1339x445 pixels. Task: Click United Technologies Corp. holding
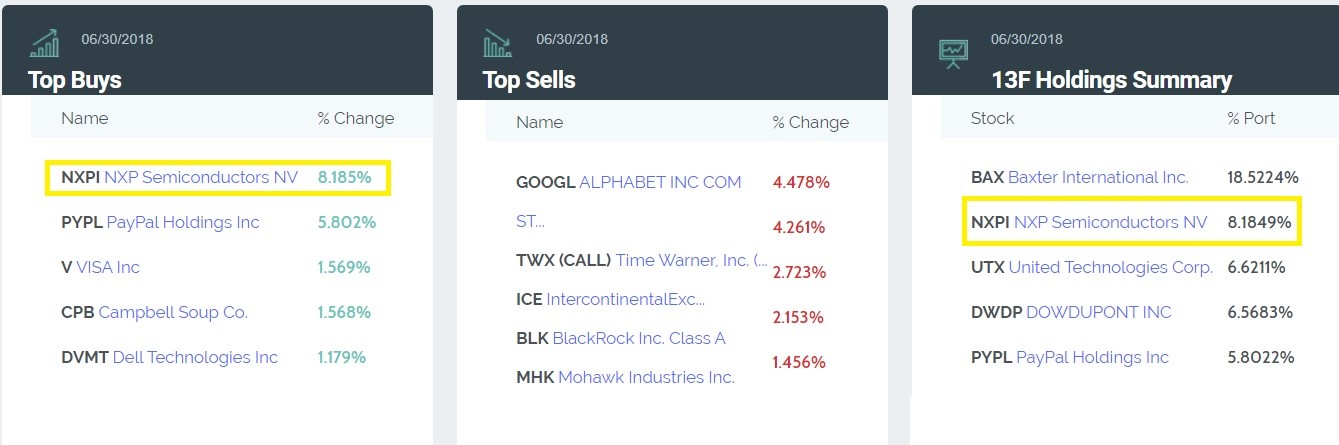1110,267
